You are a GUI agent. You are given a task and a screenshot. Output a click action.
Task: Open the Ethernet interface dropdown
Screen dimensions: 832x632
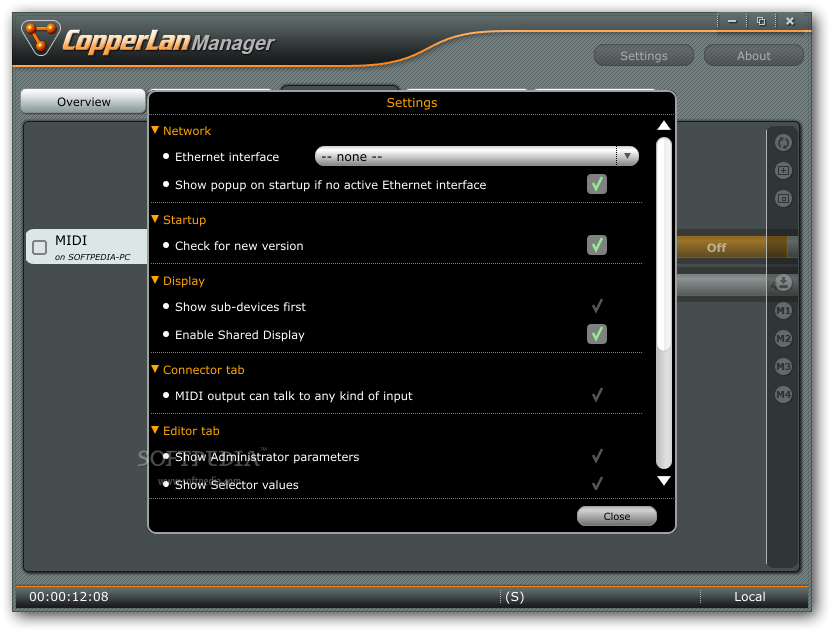tap(476, 157)
